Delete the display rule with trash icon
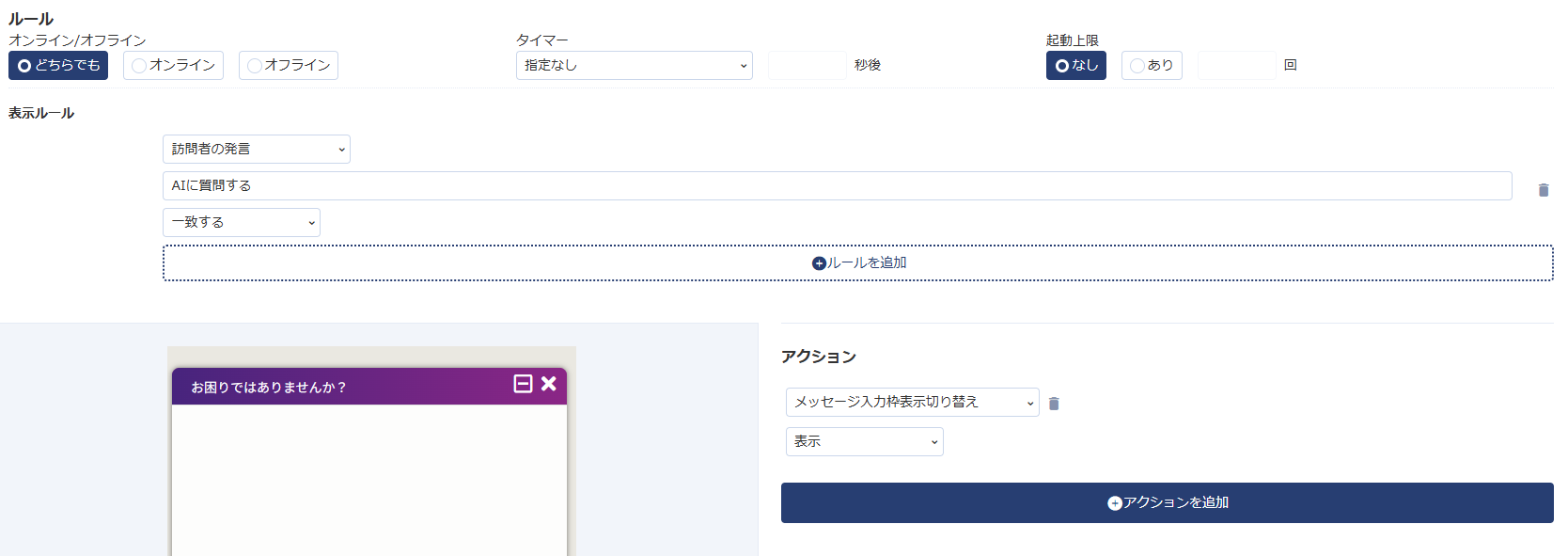 [1543, 190]
